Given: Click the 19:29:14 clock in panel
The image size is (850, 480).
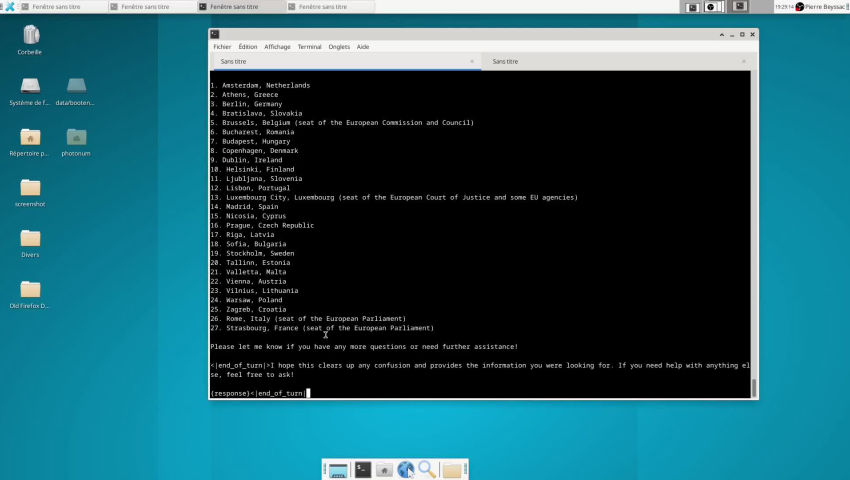Looking at the screenshot, I should point(784,7).
